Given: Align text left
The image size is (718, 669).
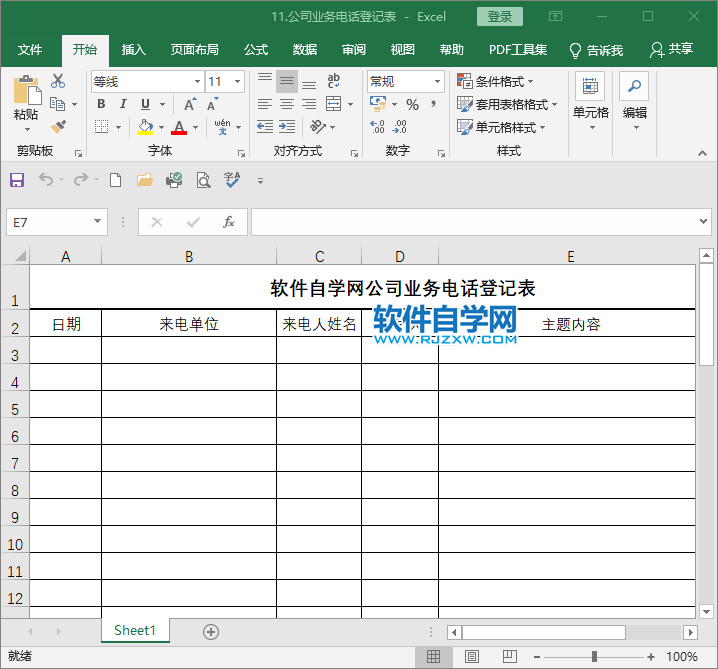Looking at the screenshot, I should [265, 104].
